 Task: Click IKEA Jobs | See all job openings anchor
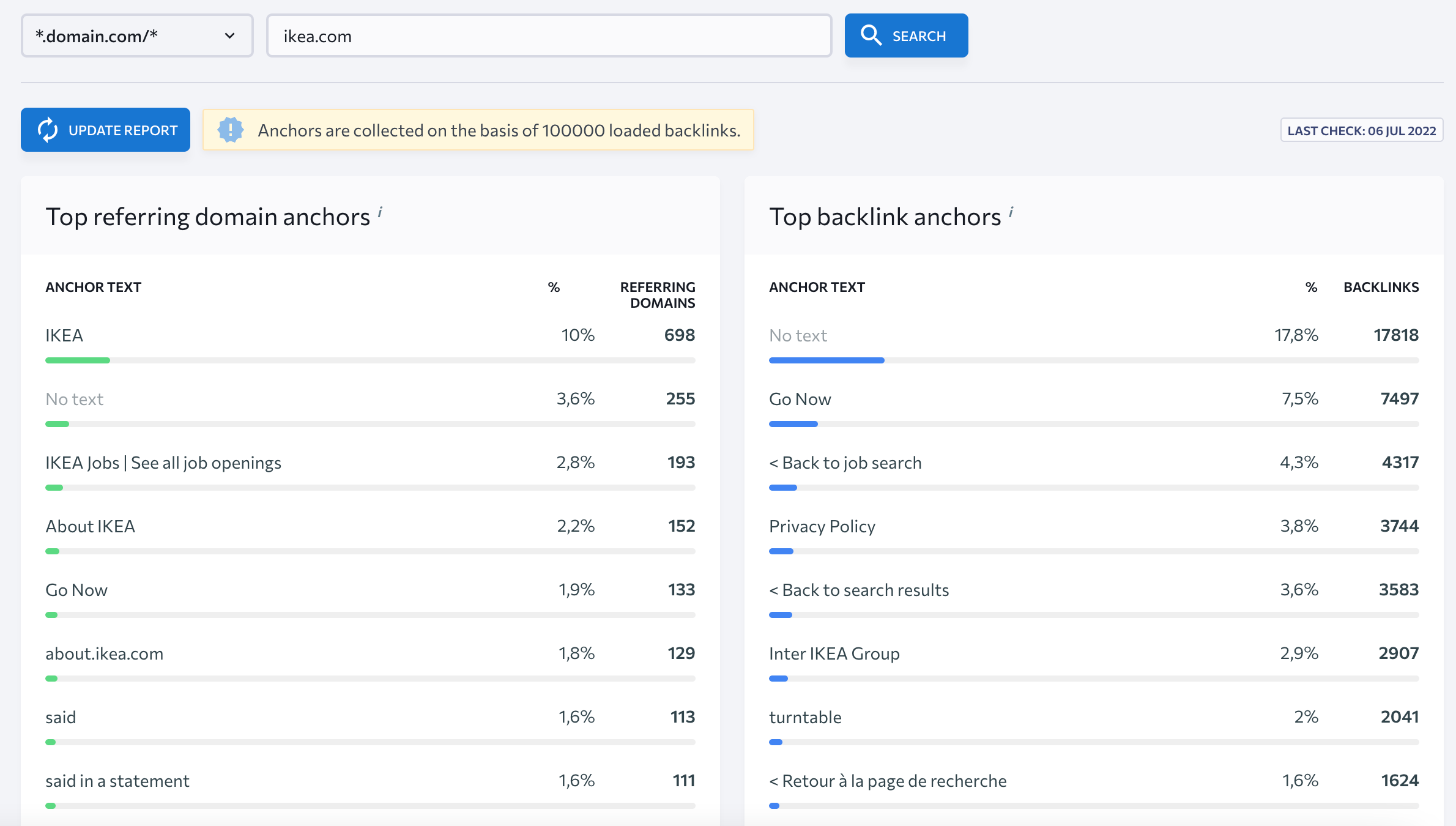tap(163, 463)
